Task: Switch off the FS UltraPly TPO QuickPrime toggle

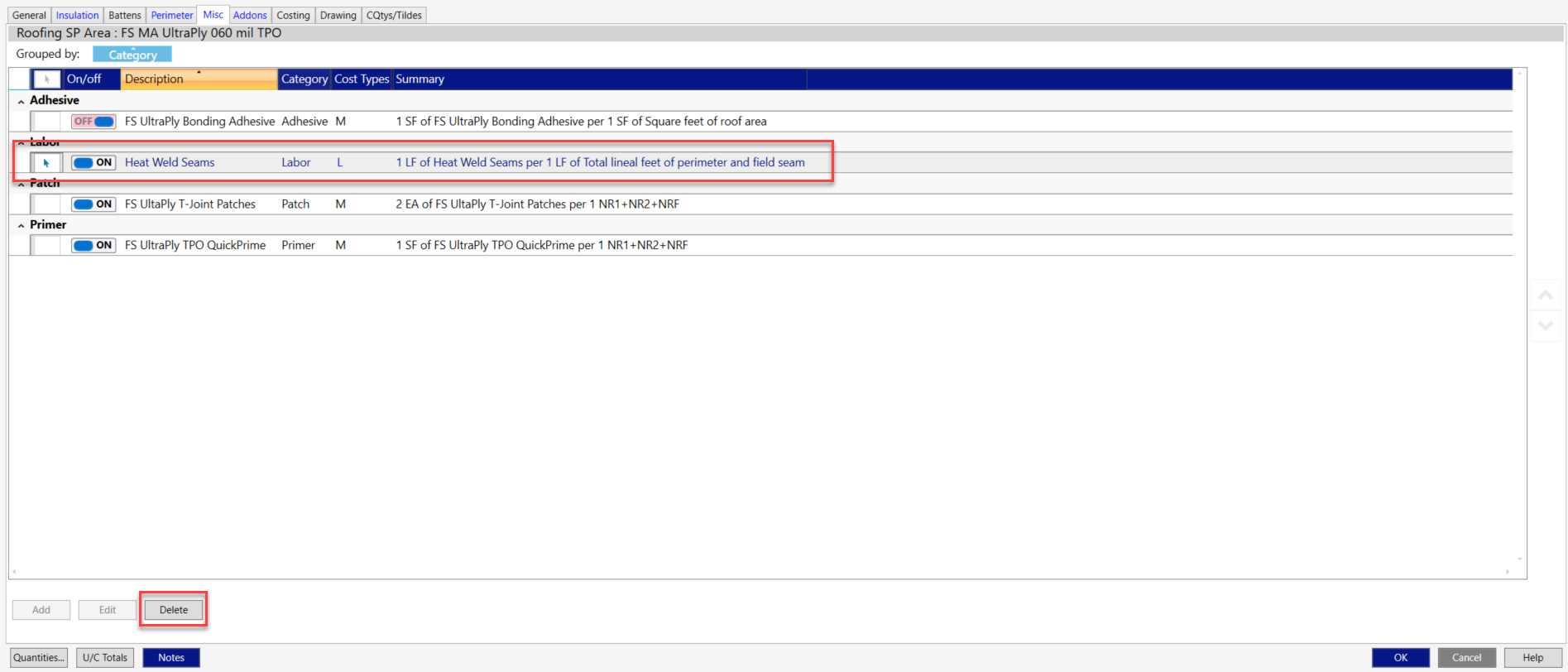Action: click(94, 246)
